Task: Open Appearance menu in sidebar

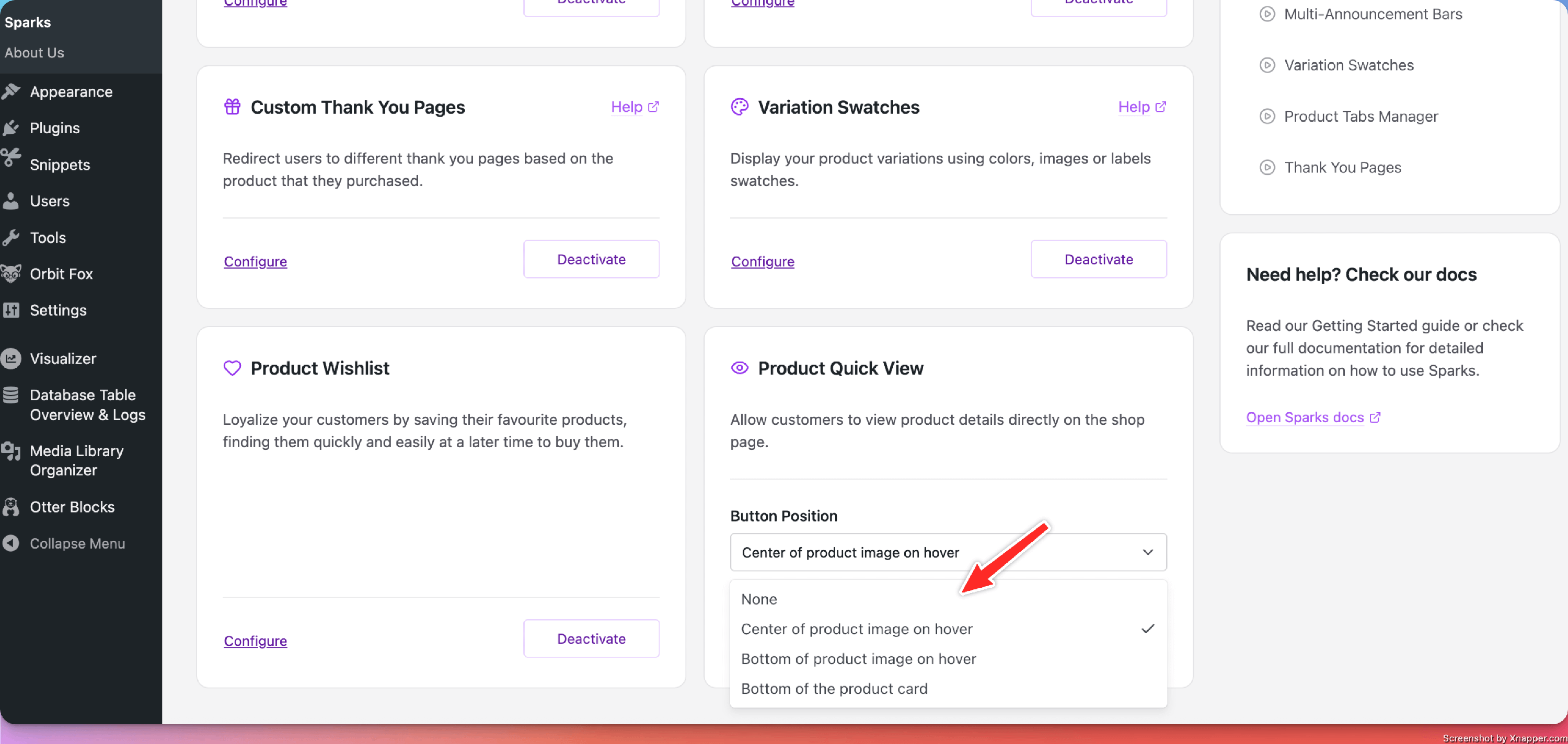Action: [71, 92]
